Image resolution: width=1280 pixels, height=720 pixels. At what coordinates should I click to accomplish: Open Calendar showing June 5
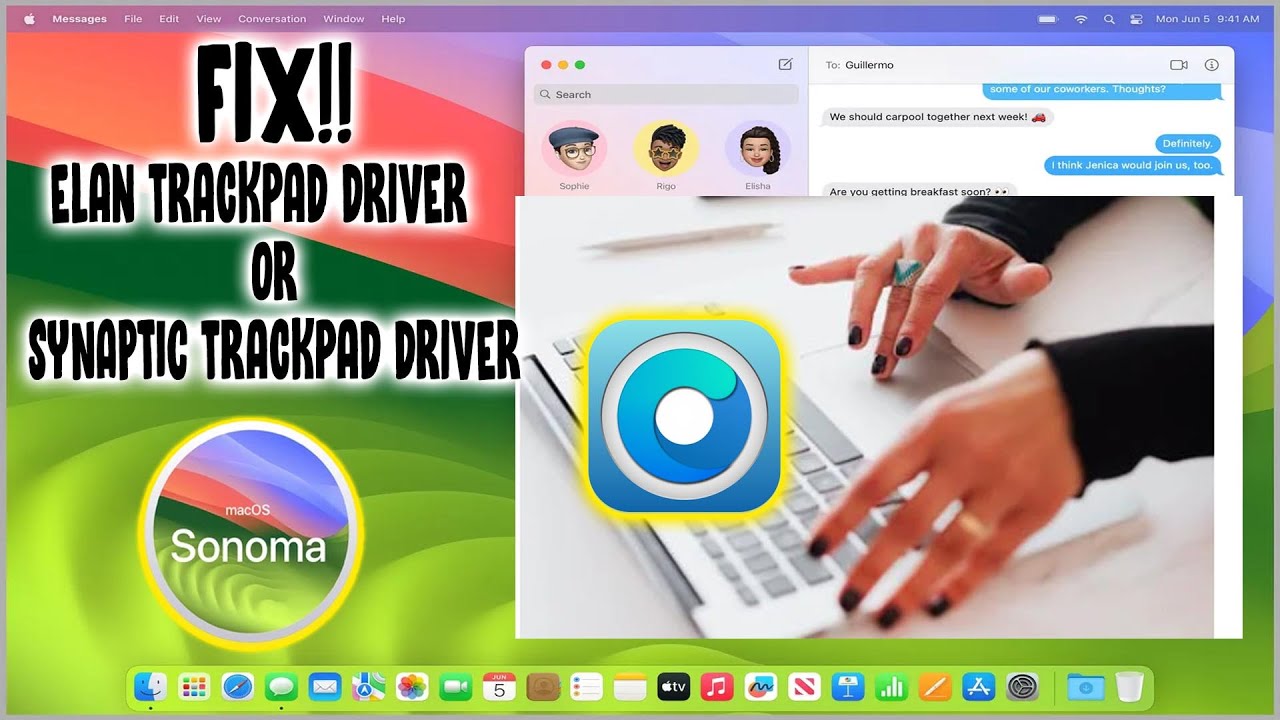pos(499,687)
